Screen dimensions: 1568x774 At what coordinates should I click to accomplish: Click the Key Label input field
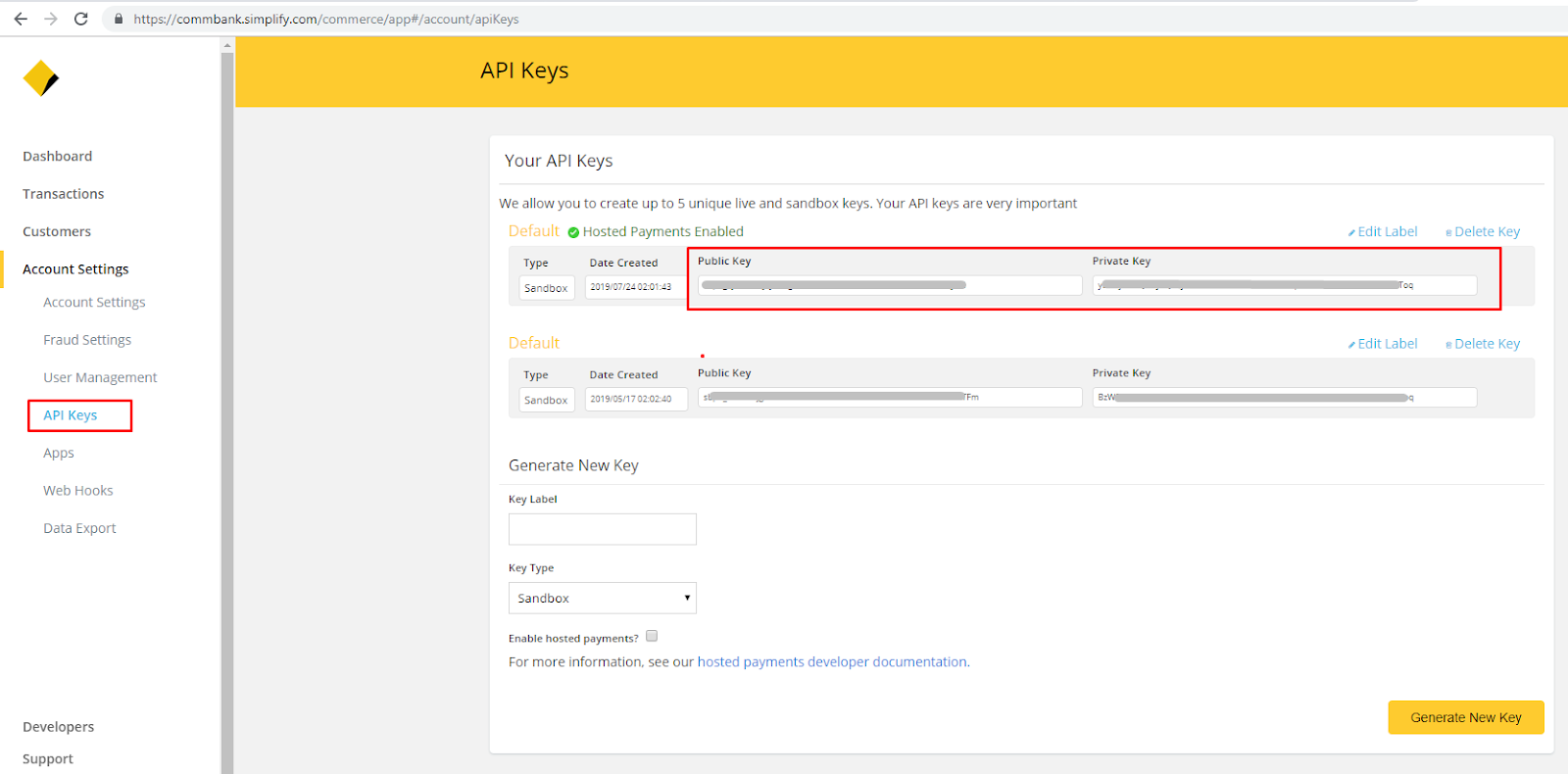point(603,529)
